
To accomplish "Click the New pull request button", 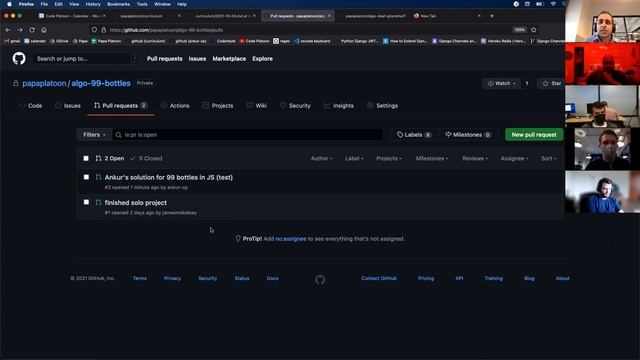I will 534,135.
